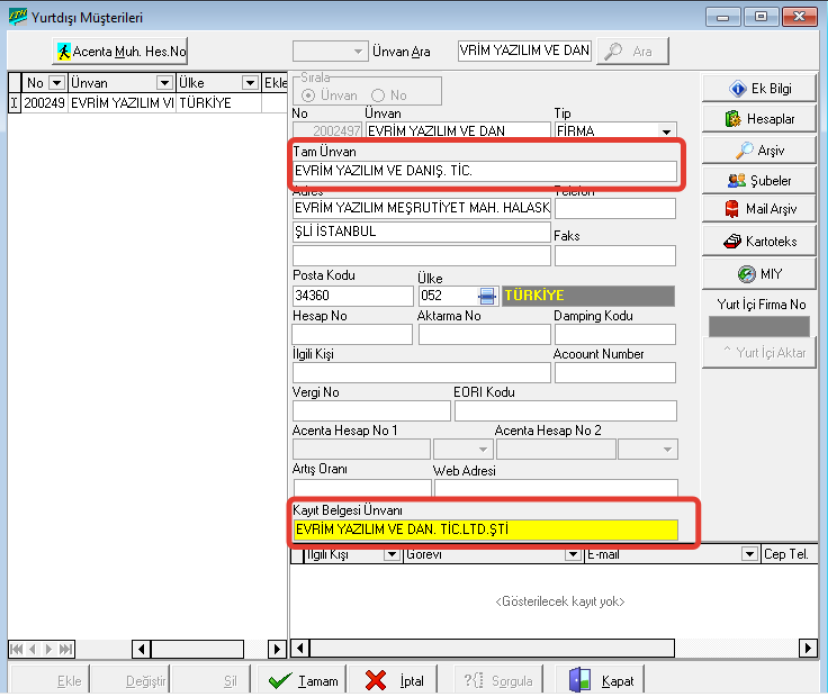Open the Tip FİRMA dropdown

pos(666,131)
